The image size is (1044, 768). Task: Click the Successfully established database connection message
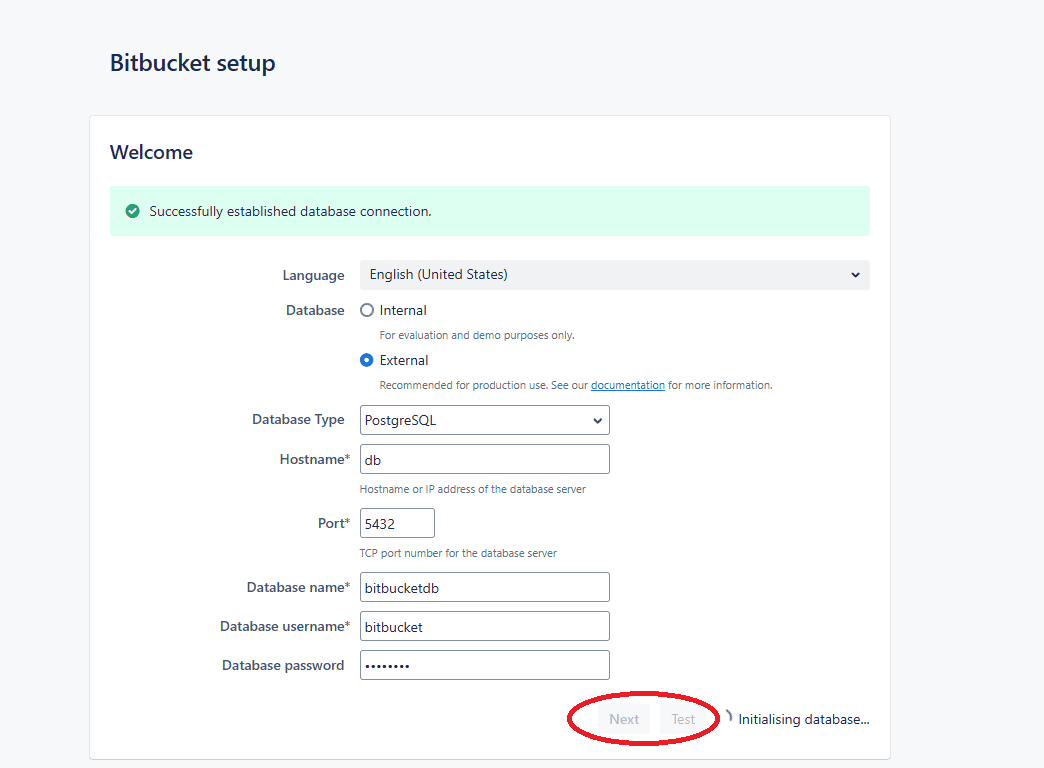tap(290, 211)
